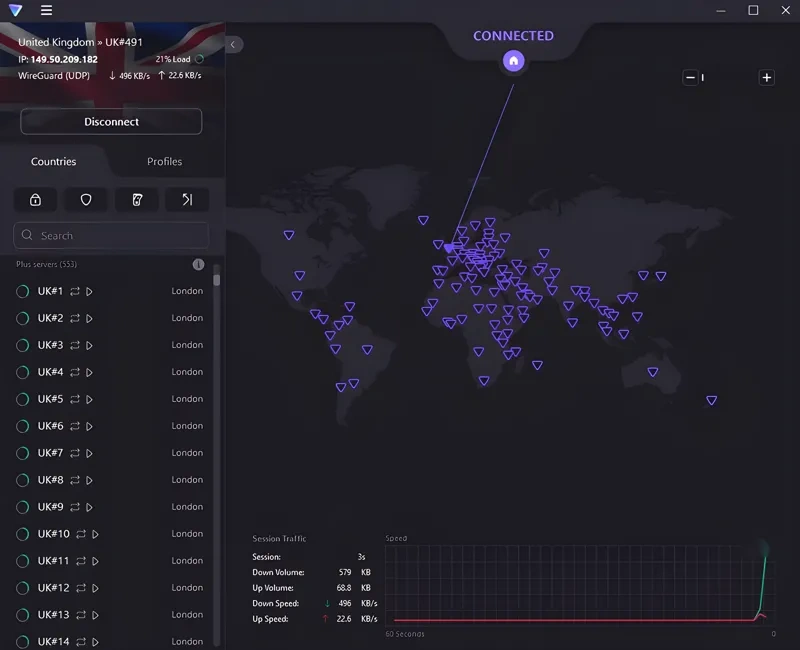
Task: Enable NetShield via the shield icon
Action: 86,200
